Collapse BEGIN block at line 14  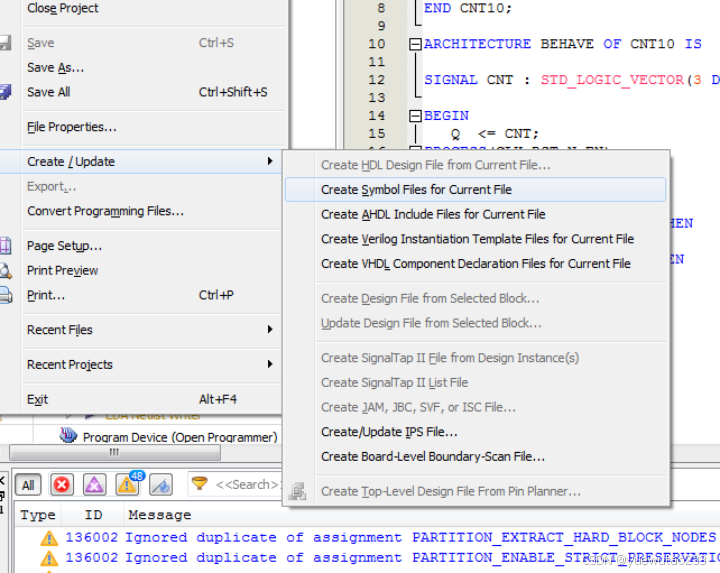pos(415,116)
